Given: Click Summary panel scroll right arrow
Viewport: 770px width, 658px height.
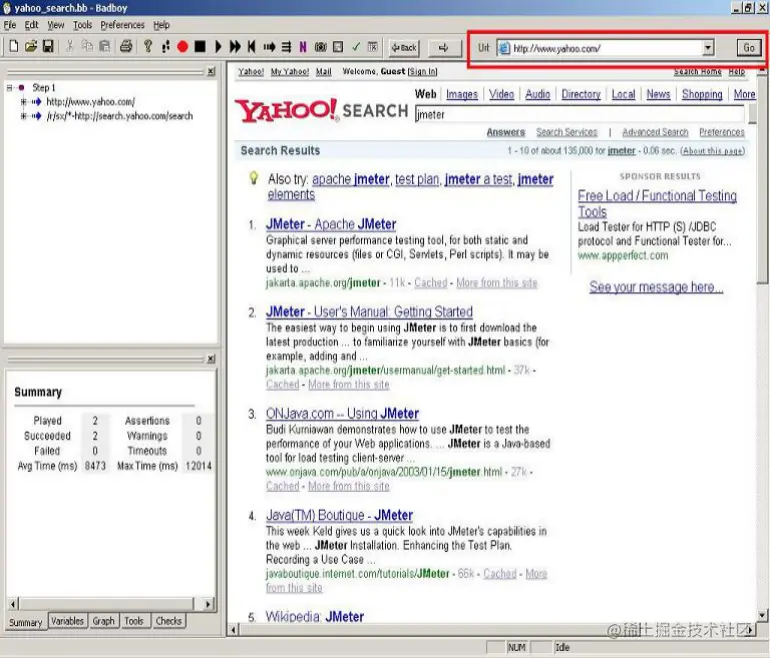Looking at the screenshot, I should (208, 604).
